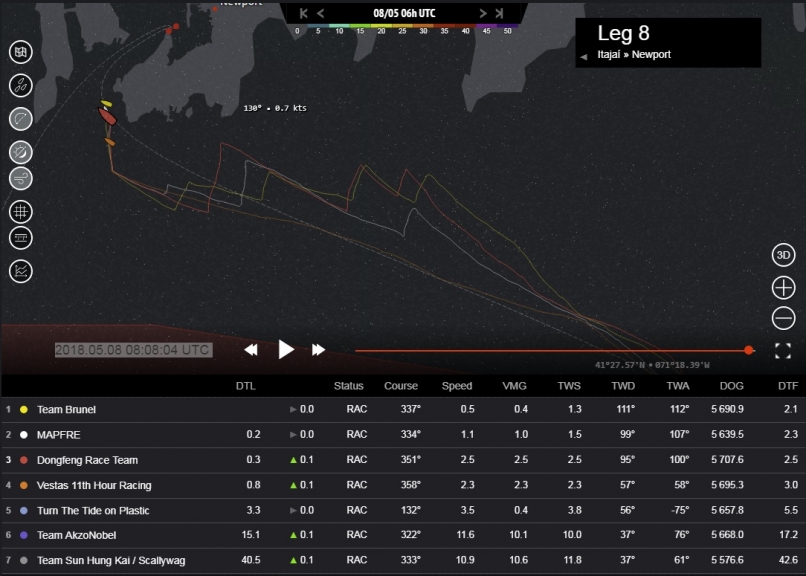
Task: Open the map layers icon
Action: (x=21, y=52)
